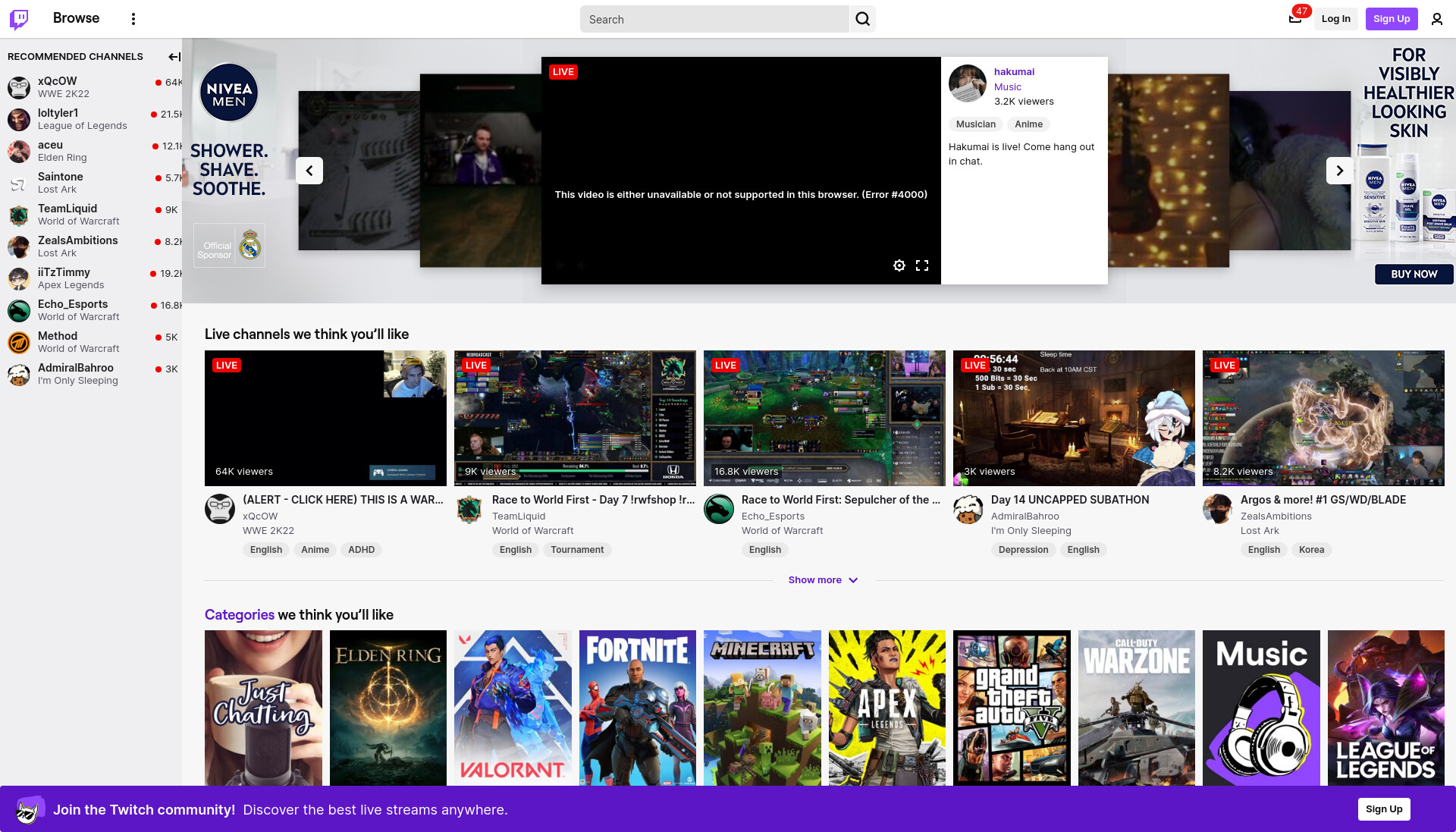The width and height of the screenshot is (1456, 832).
Task: Click the top Sign Up button
Action: coord(1392,19)
